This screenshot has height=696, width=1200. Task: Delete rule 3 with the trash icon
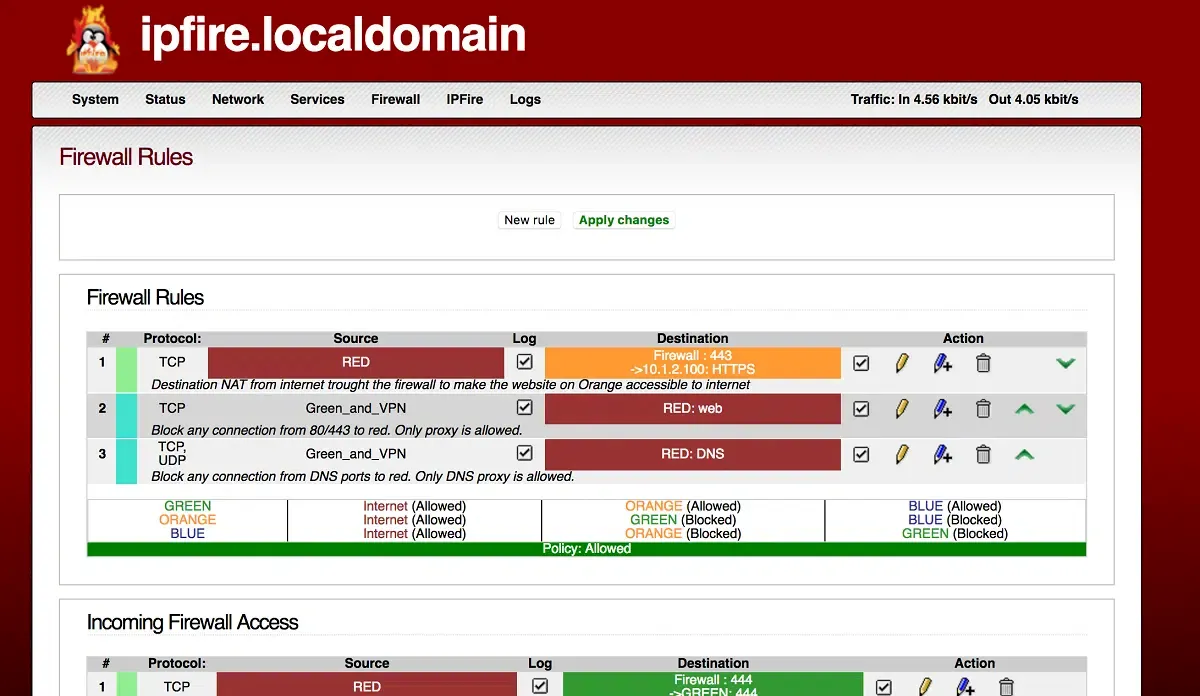983,455
